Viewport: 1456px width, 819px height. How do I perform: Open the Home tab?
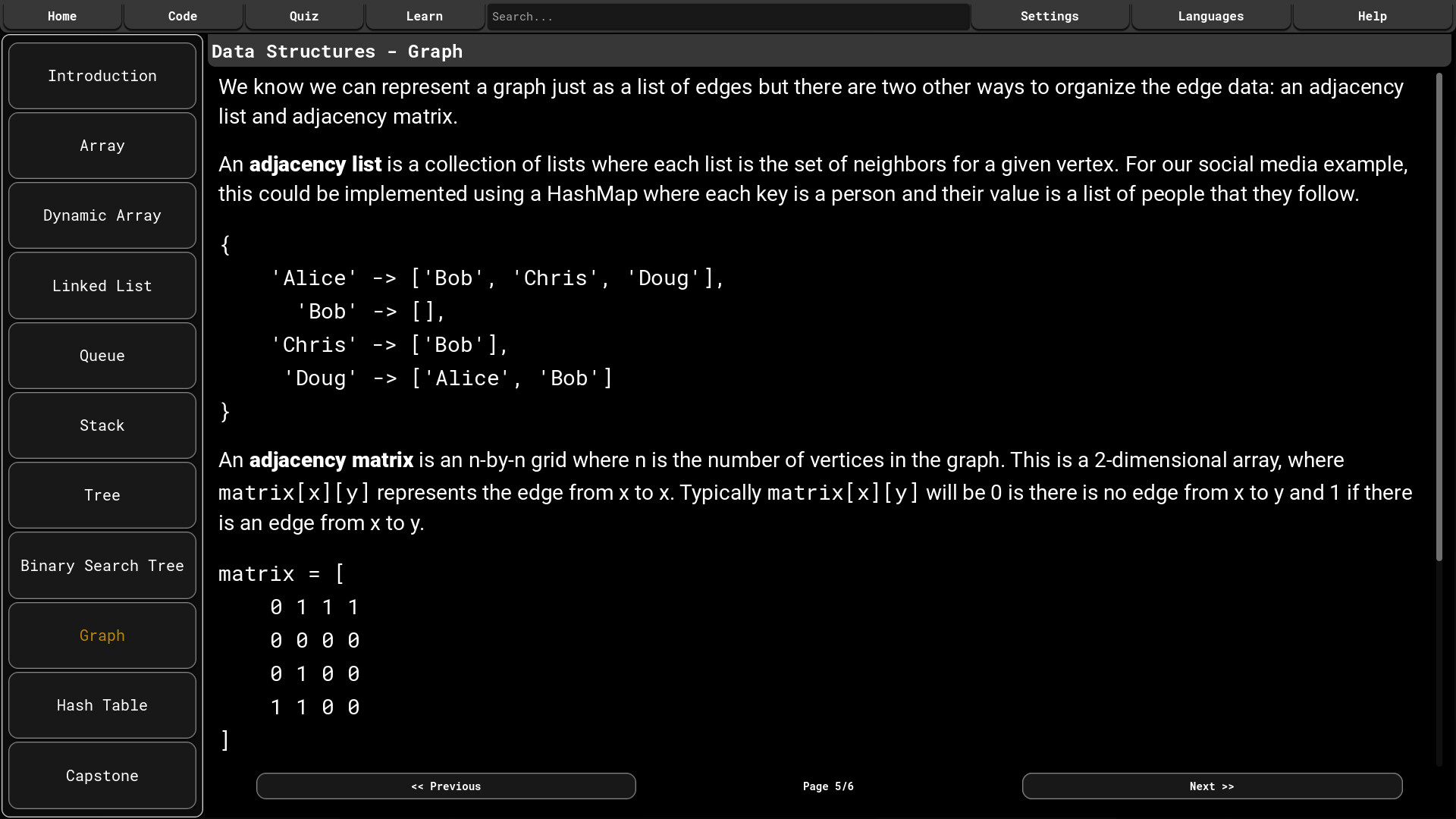click(62, 16)
